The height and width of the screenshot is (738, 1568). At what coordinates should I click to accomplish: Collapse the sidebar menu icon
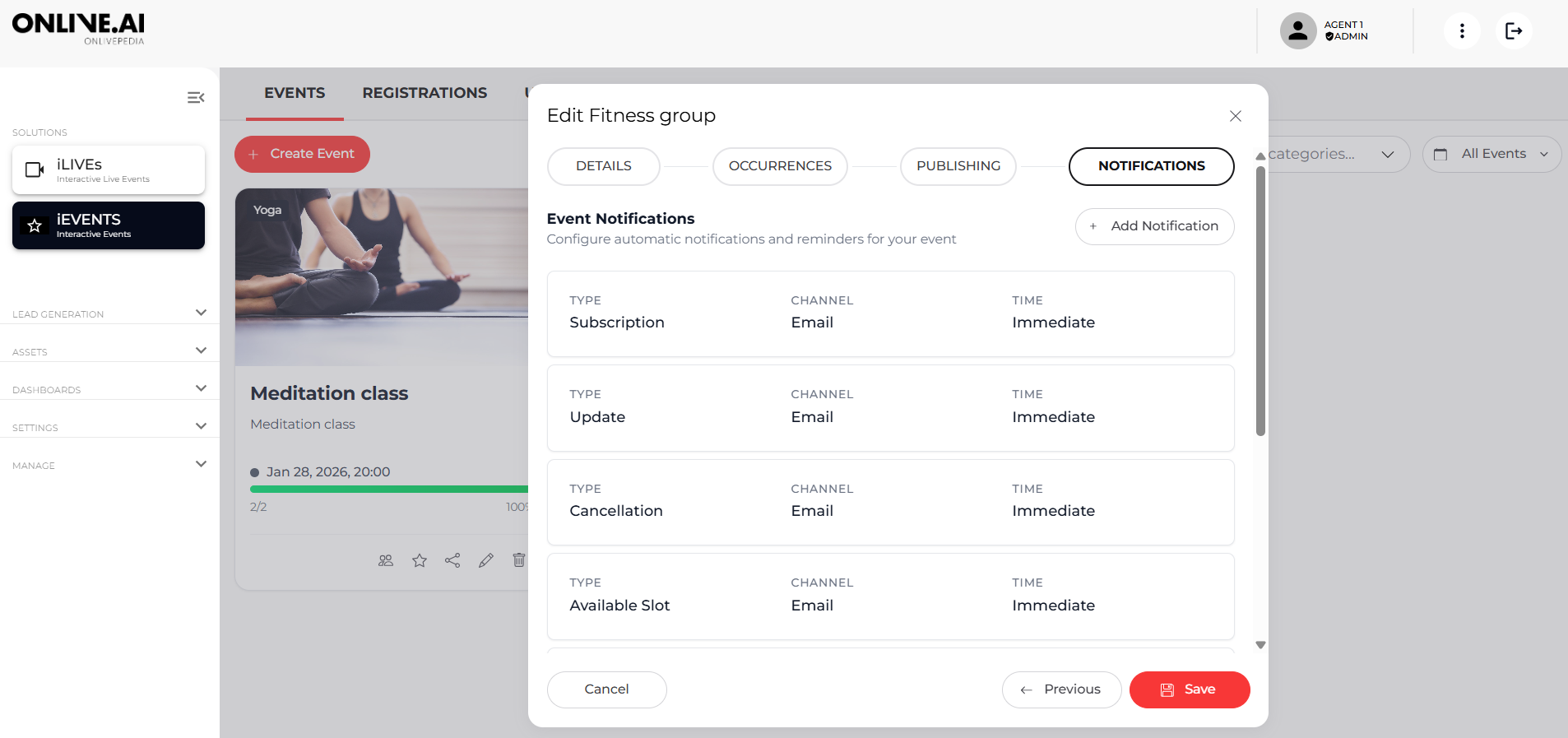pyautogui.click(x=196, y=98)
